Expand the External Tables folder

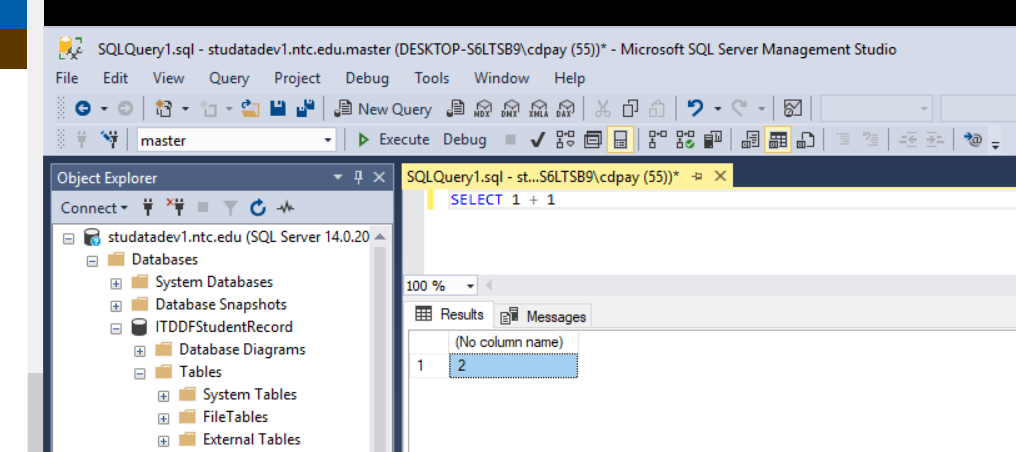[163, 440]
